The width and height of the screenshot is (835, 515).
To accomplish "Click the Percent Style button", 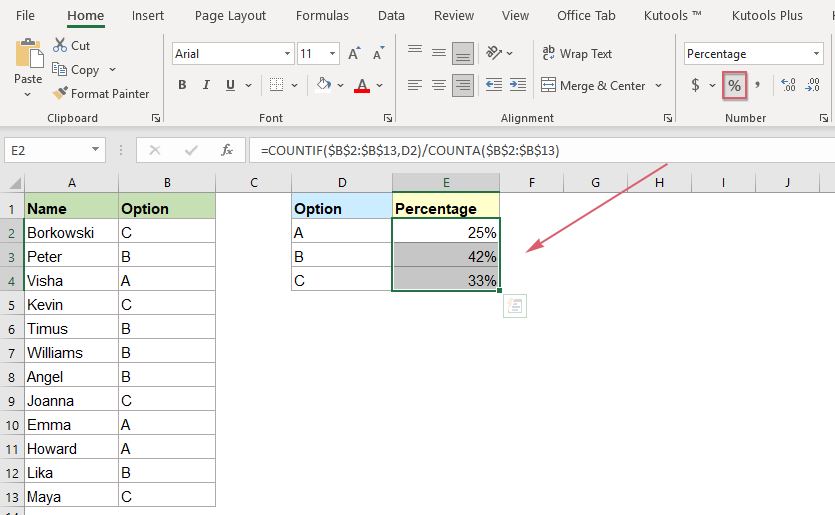I will (x=734, y=86).
